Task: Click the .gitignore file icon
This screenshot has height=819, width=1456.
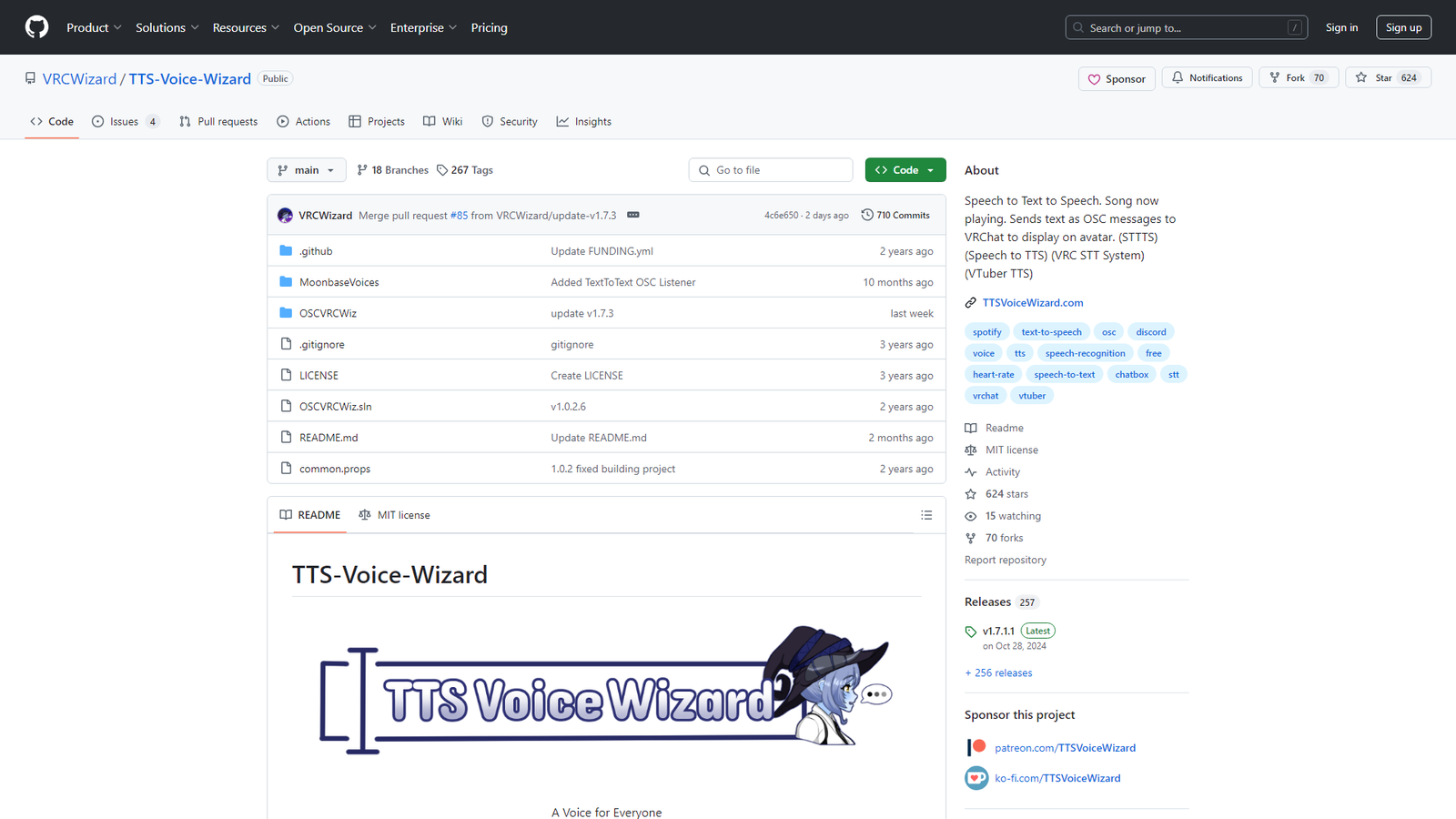Action: [286, 344]
